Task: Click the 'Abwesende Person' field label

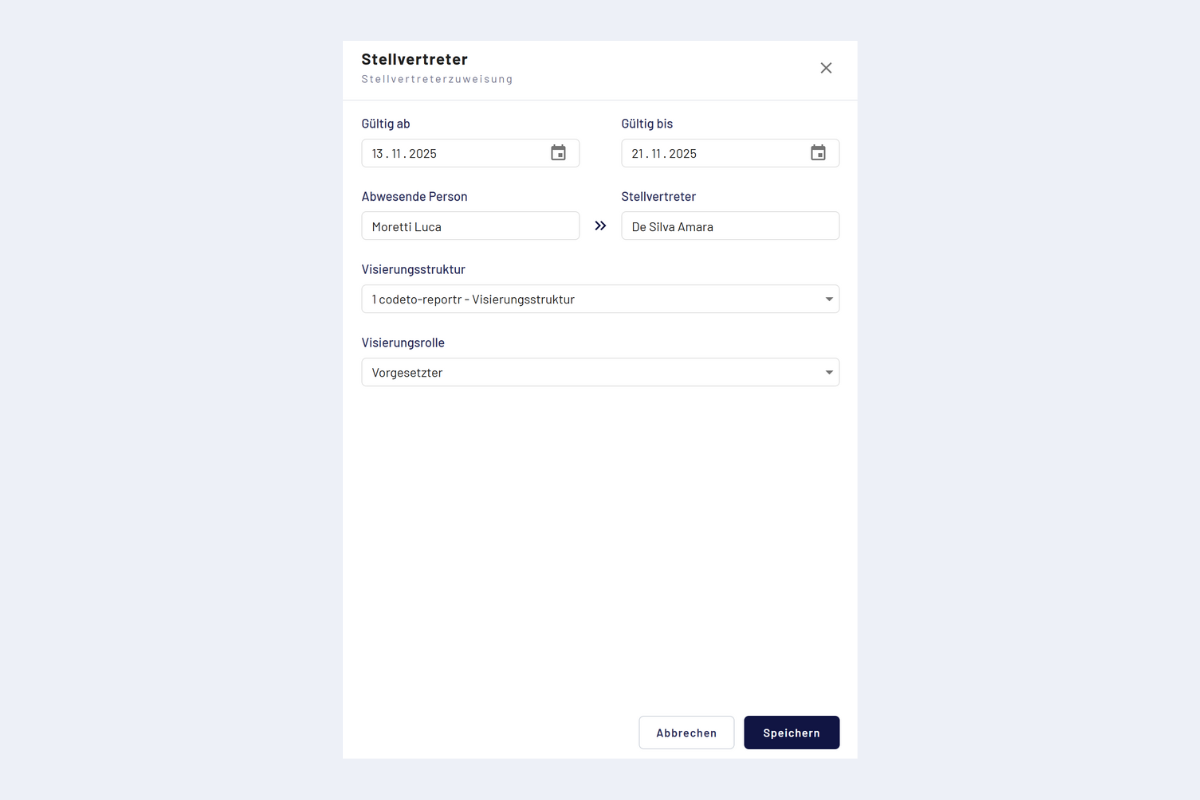Action: (x=414, y=197)
